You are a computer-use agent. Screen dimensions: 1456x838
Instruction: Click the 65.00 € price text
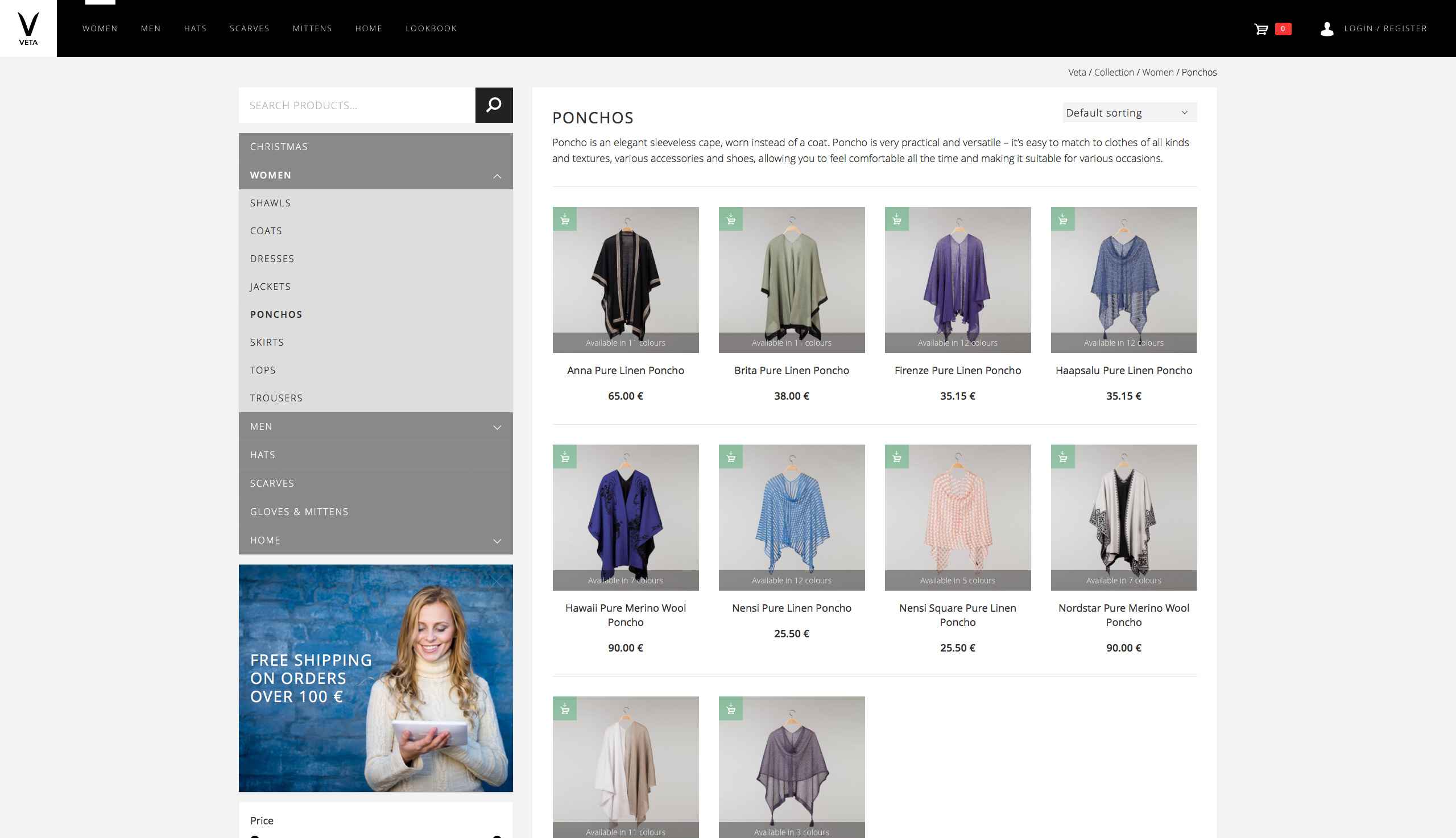[626, 396]
